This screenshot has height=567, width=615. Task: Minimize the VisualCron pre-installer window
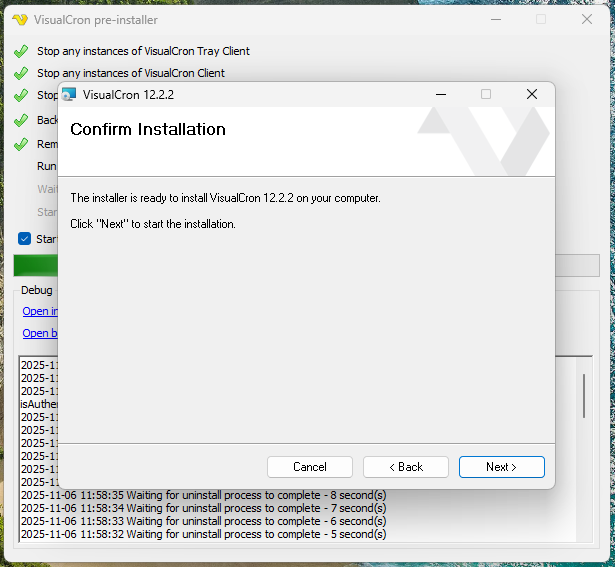click(x=495, y=19)
